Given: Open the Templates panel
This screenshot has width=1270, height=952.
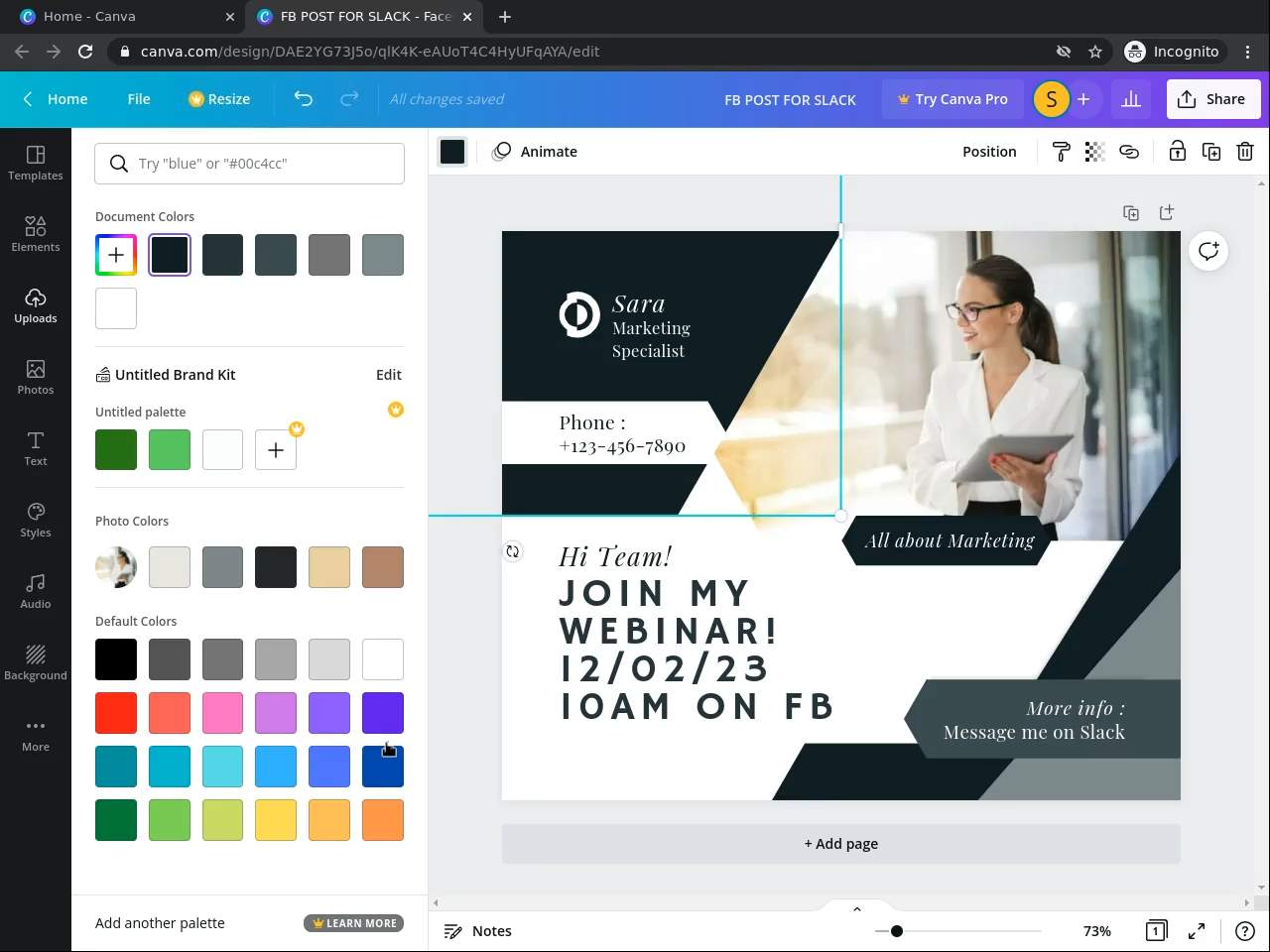Looking at the screenshot, I should (36, 163).
